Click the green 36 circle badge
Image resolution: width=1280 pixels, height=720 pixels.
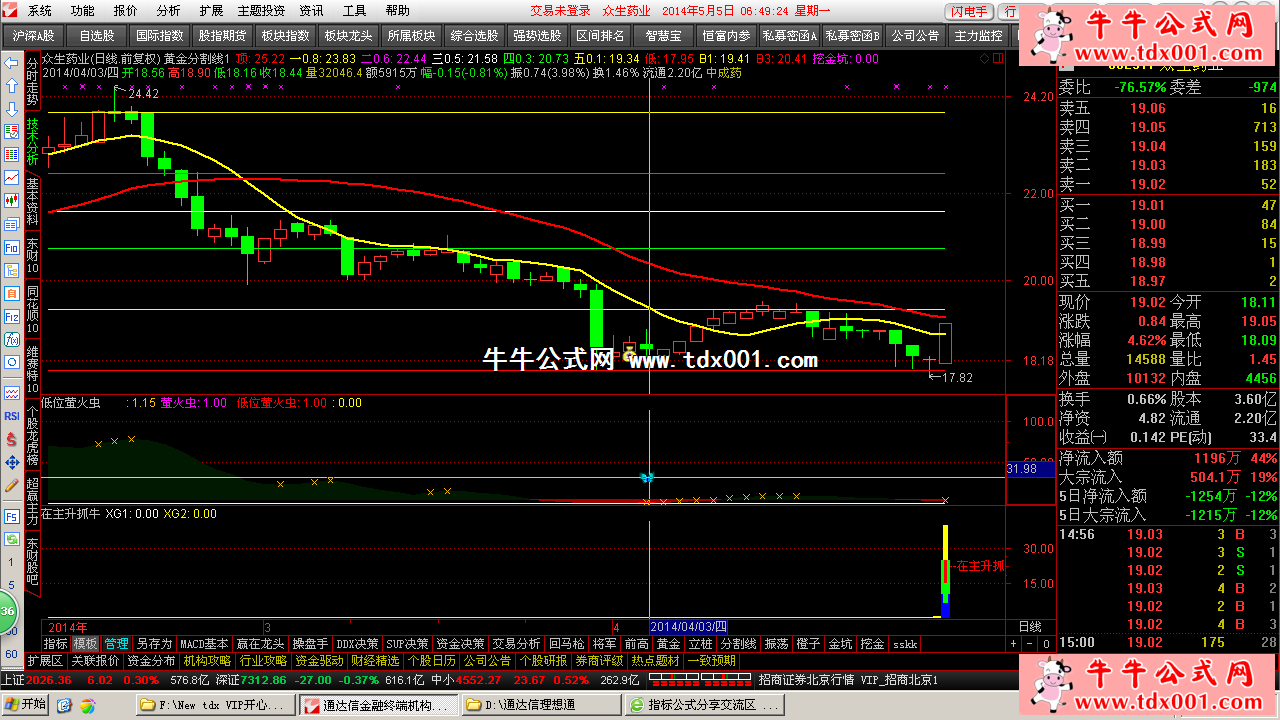(8, 610)
